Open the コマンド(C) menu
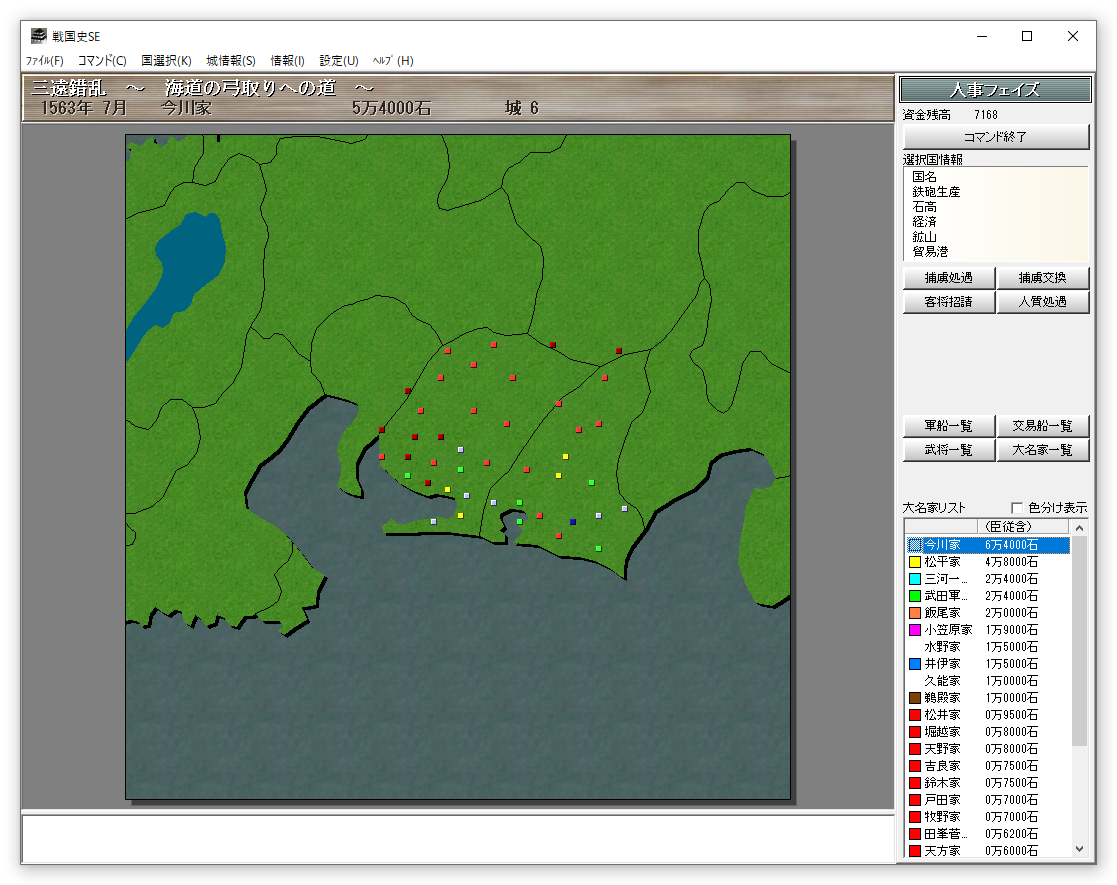1117x885 pixels. (x=102, y=61)
